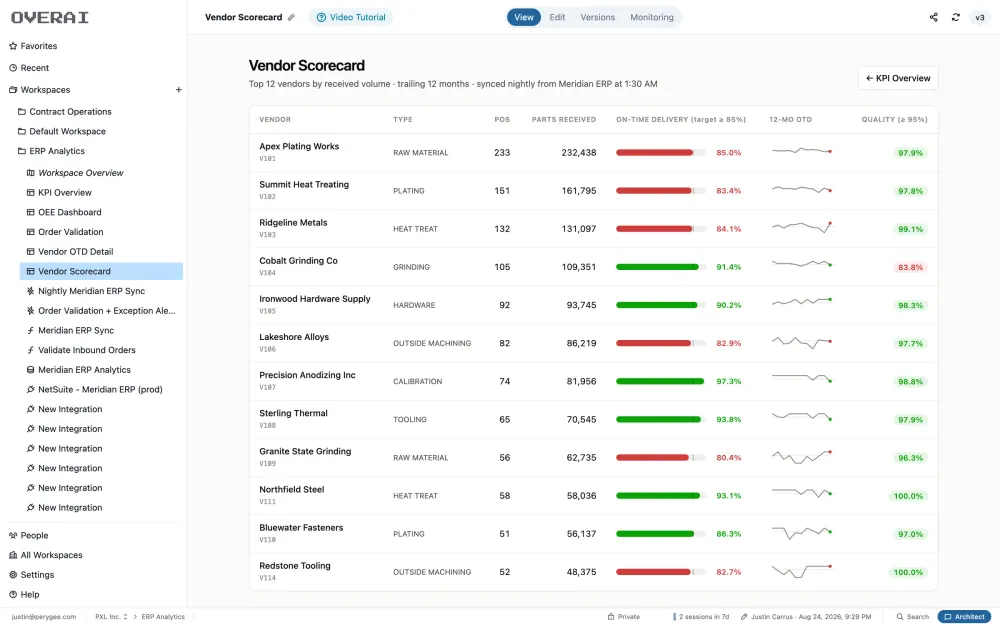The image size is (1000, 625).
Task: Click the QUALITY column header
Action: pos(894,120)
